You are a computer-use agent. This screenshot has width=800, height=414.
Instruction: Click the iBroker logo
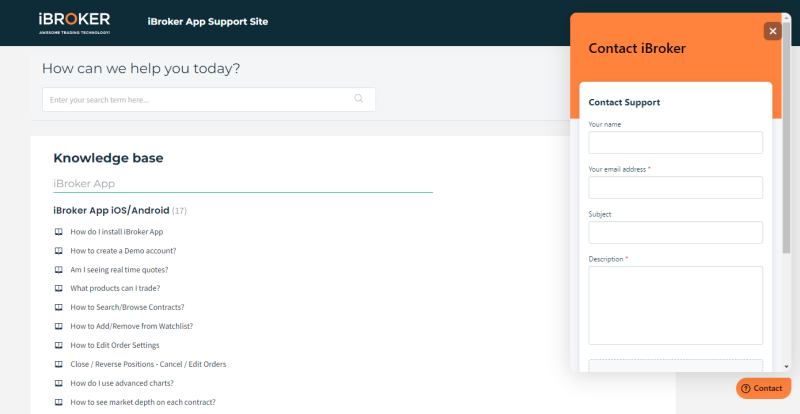pos(74,23)
